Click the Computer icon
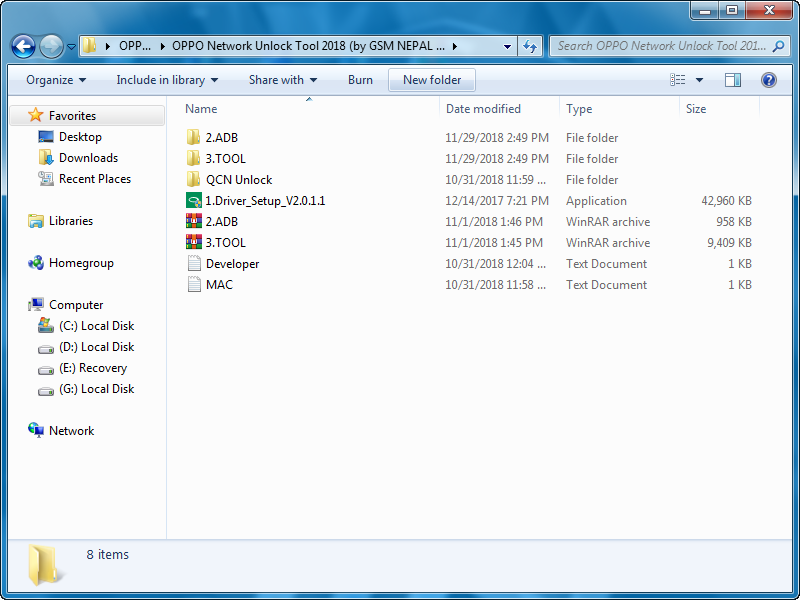This screenshot has width=800, height=600. (x=36, y=305)
